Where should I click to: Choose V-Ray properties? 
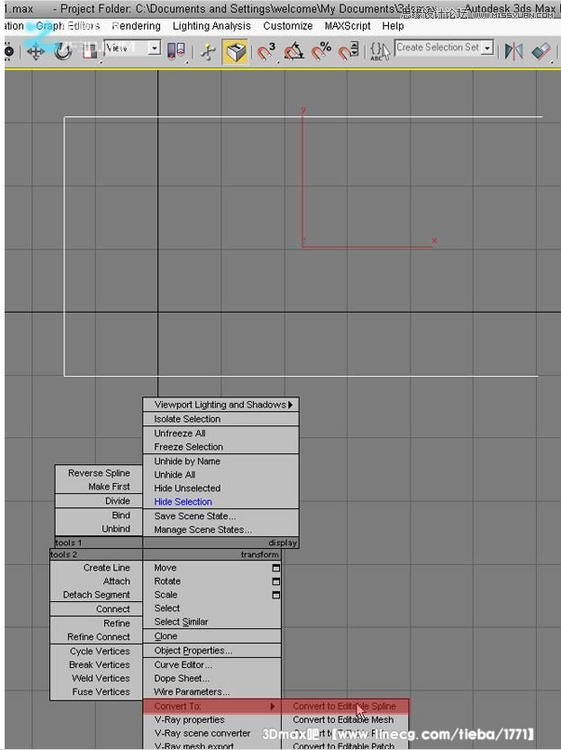click(x=212, y=720)
